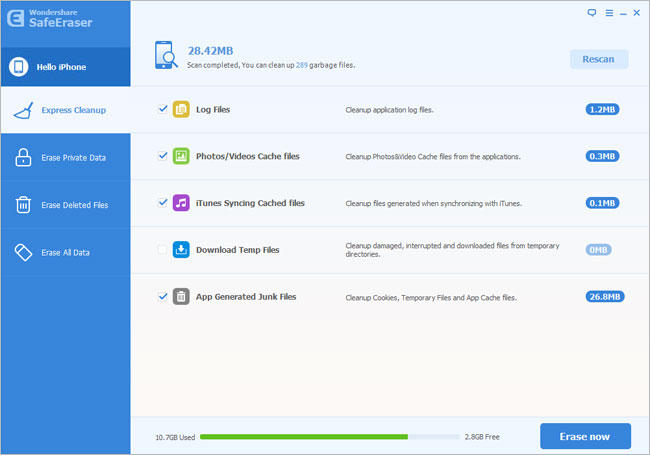Click the 0.3MB size badge
This screenshot has width=650, height=455.
point(602,156)
